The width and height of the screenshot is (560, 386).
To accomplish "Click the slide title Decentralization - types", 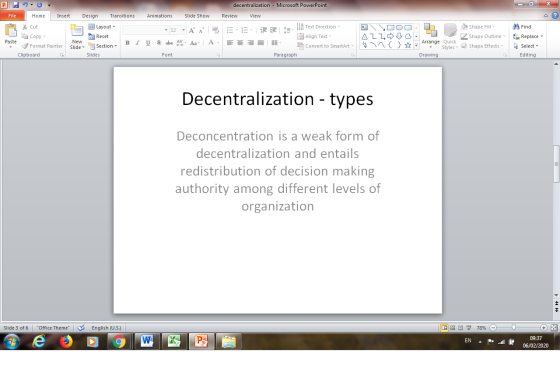I will (278, 99).
